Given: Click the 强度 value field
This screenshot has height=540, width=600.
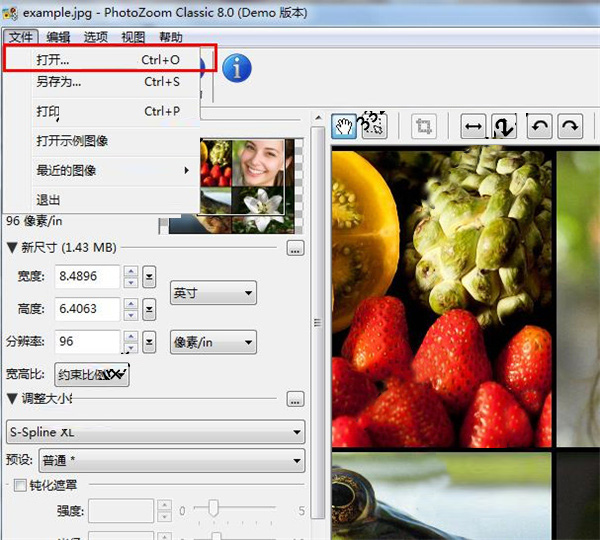Looking at the screenshot, I should tap(121, 511).
